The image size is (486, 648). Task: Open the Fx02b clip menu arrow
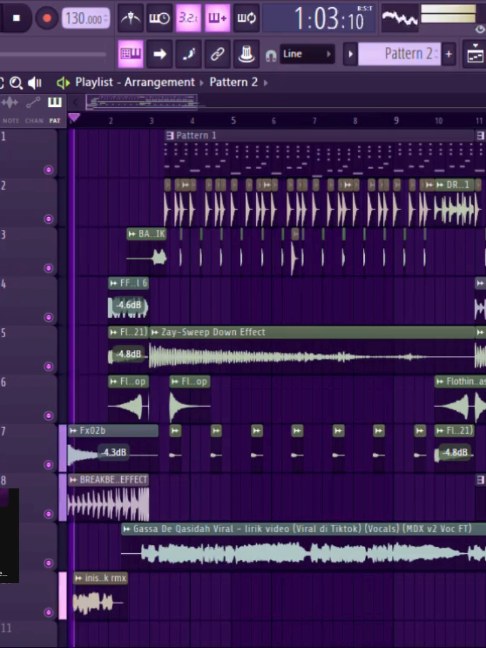73,431
